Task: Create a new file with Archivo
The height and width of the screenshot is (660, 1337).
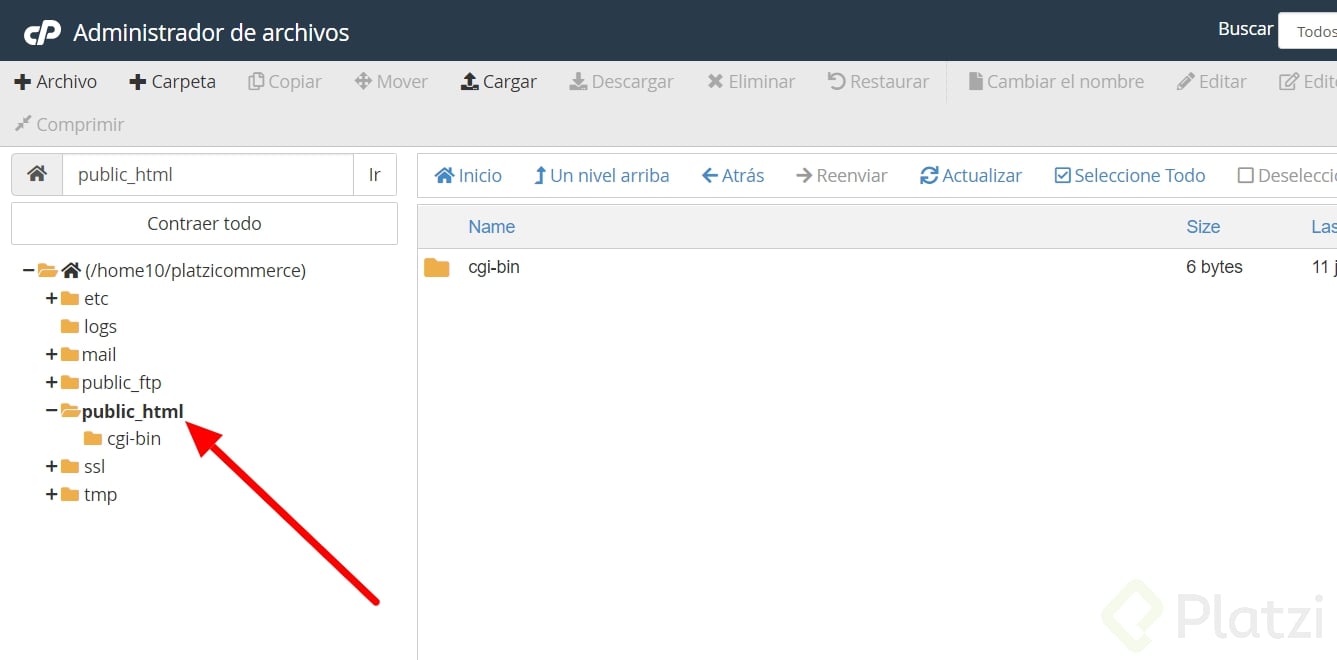Action: [56, 82]
